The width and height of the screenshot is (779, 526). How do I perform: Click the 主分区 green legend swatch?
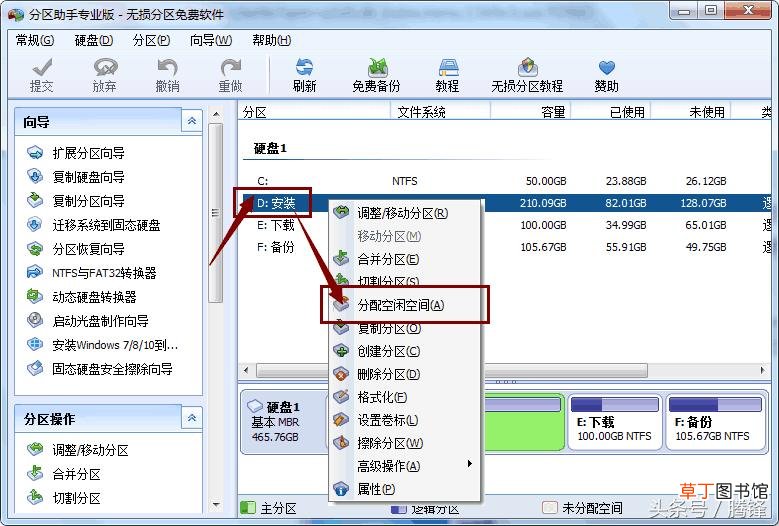pos(247,508)
